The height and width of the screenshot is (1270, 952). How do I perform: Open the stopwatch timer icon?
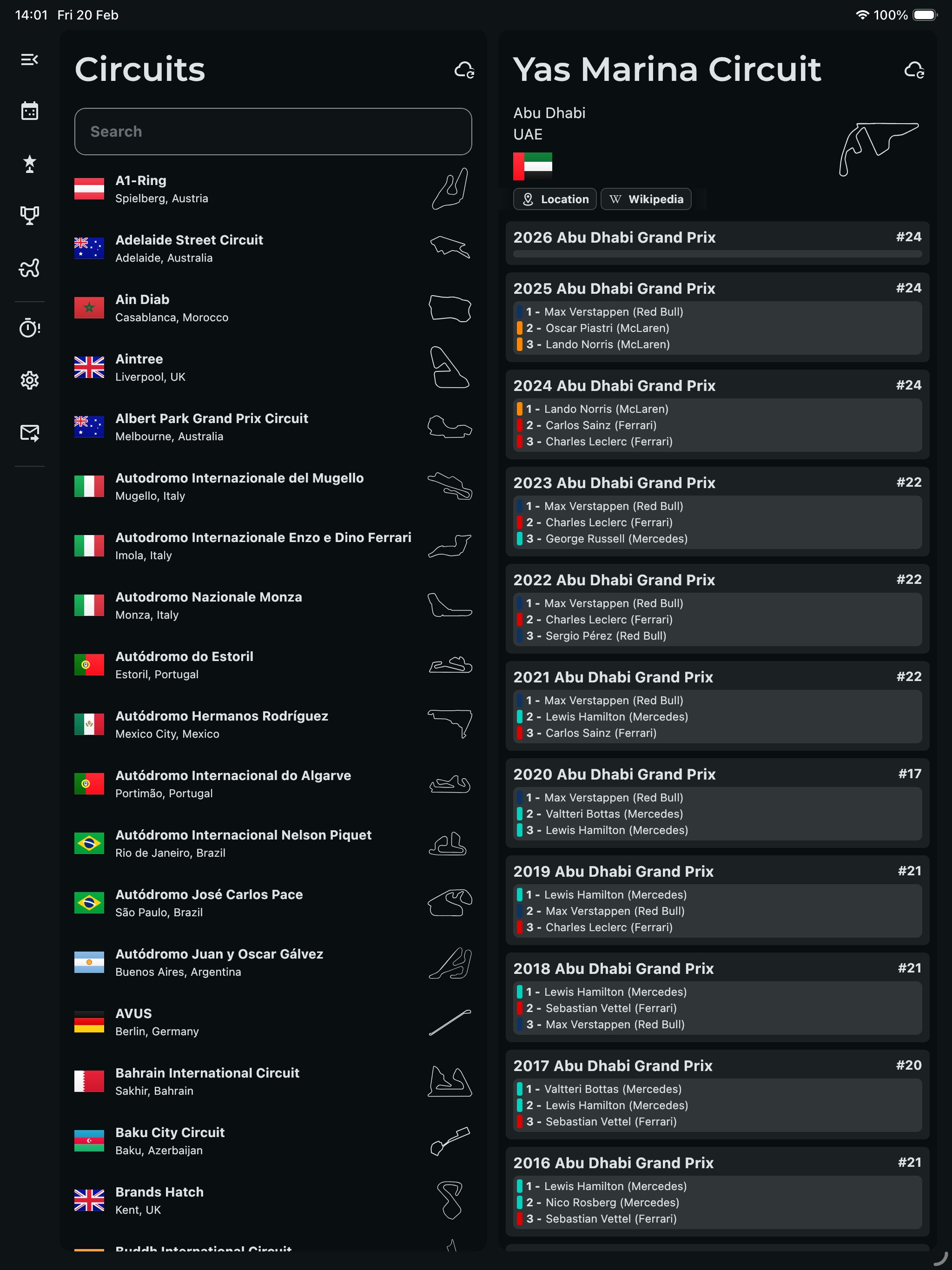point(29,327)
